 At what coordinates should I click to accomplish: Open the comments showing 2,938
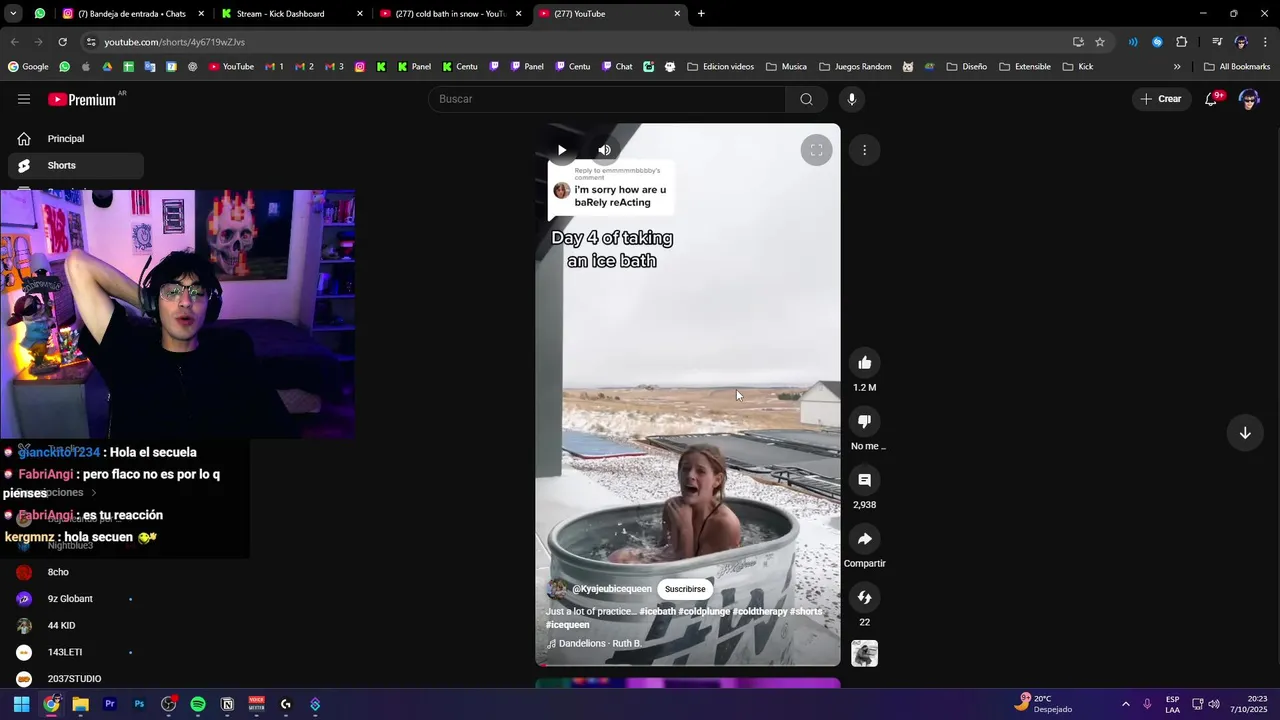coord(865,480)
